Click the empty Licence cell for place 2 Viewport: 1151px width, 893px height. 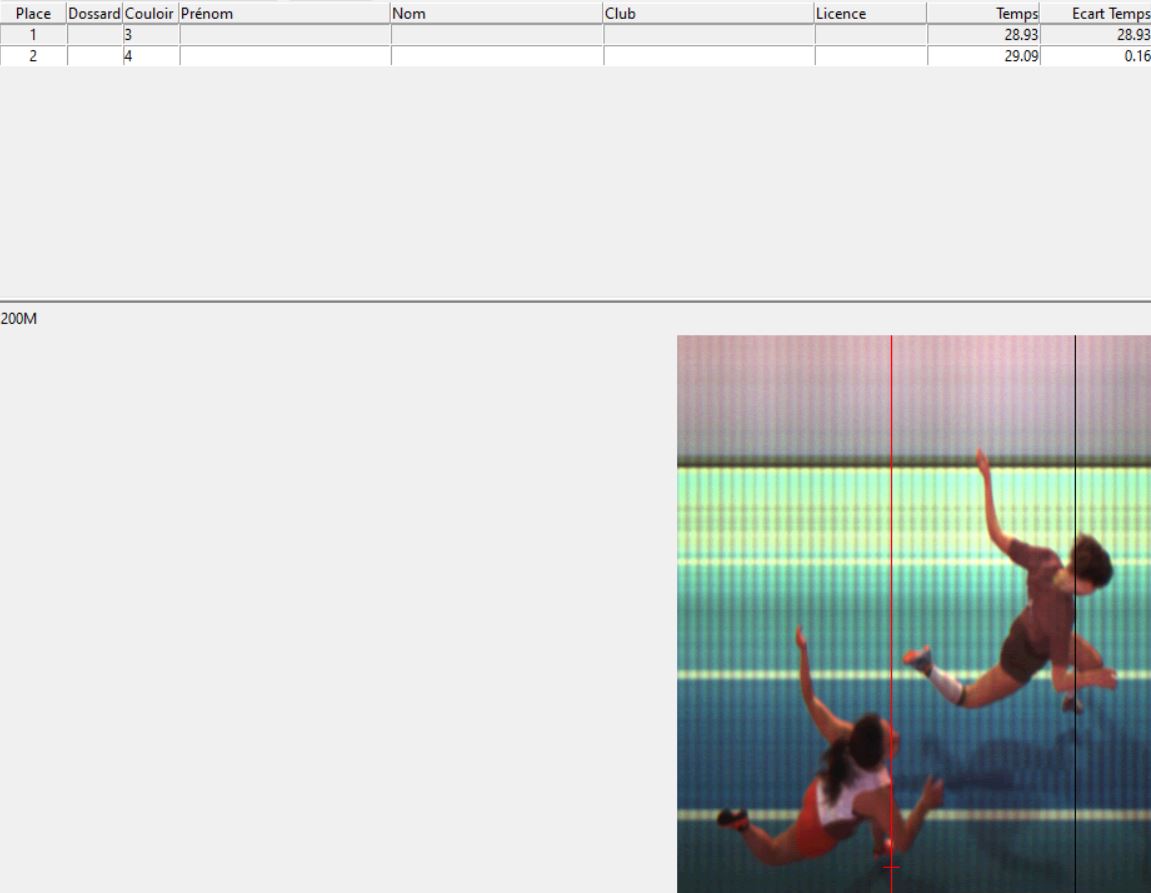tap(871, 56)
